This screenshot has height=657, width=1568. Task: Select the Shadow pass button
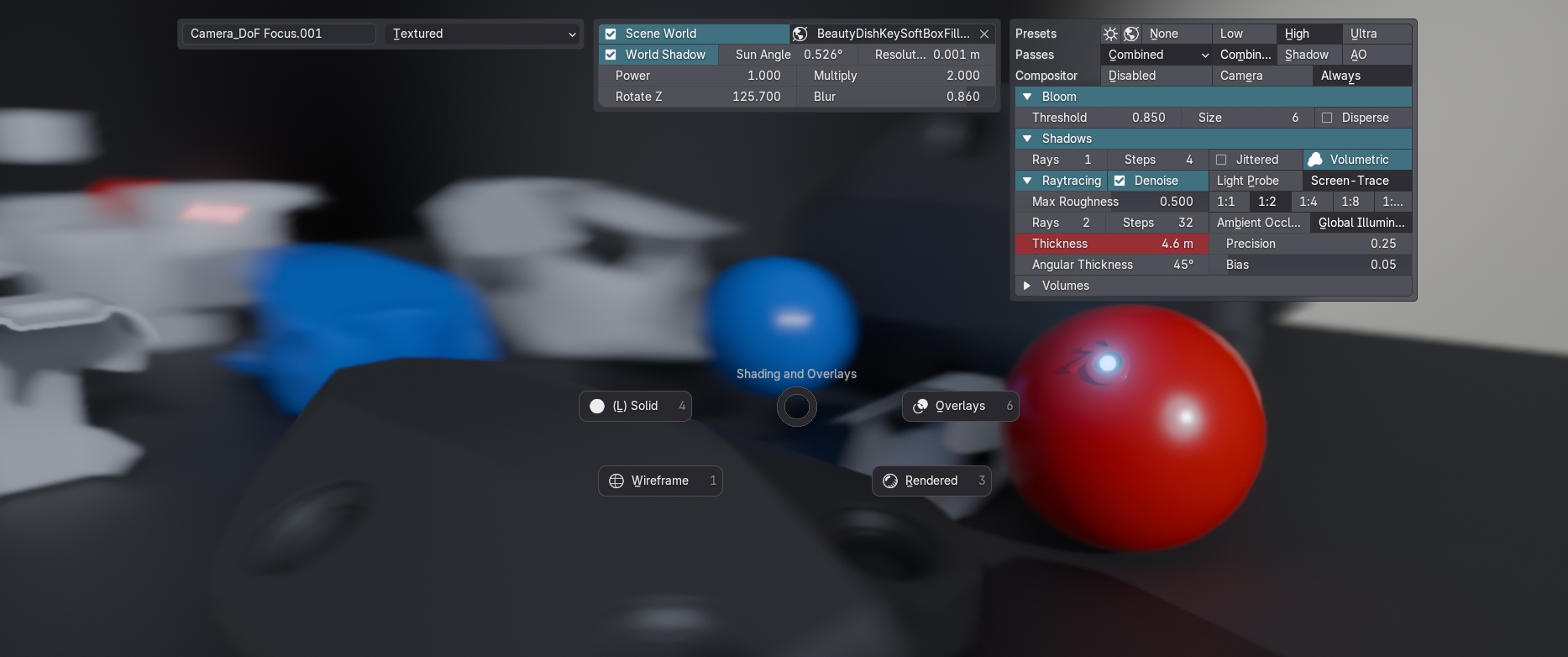1309,55
